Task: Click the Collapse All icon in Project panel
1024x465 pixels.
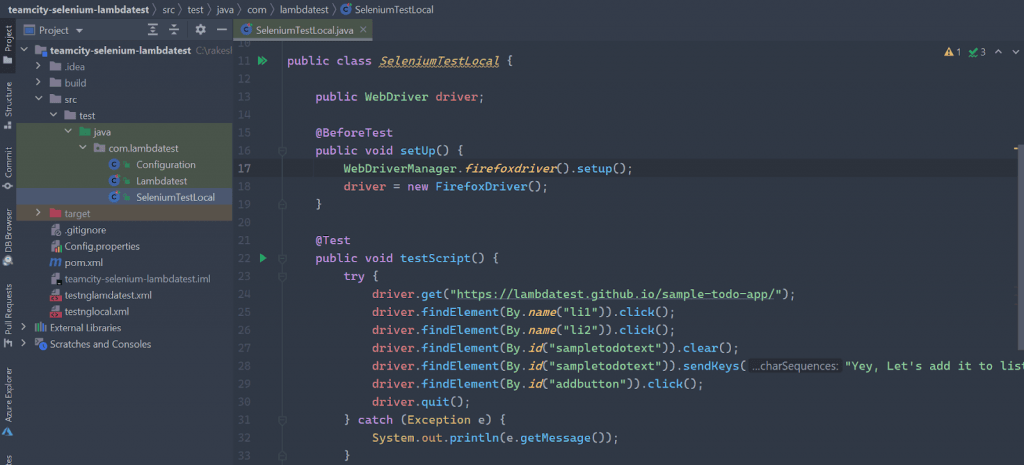Action: (174, 29)
